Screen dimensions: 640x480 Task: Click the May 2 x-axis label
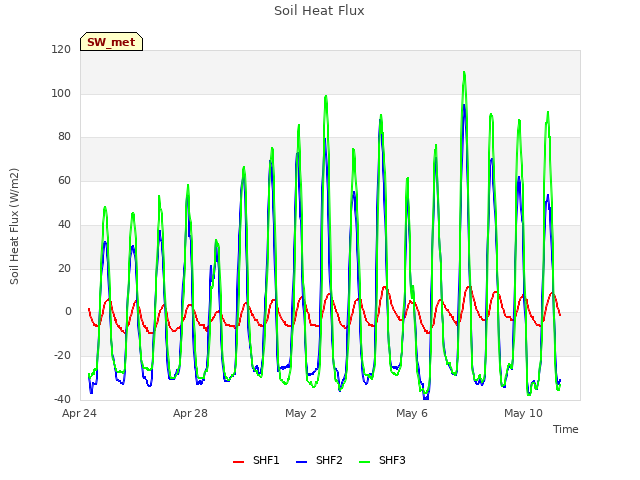pos(301,413)
